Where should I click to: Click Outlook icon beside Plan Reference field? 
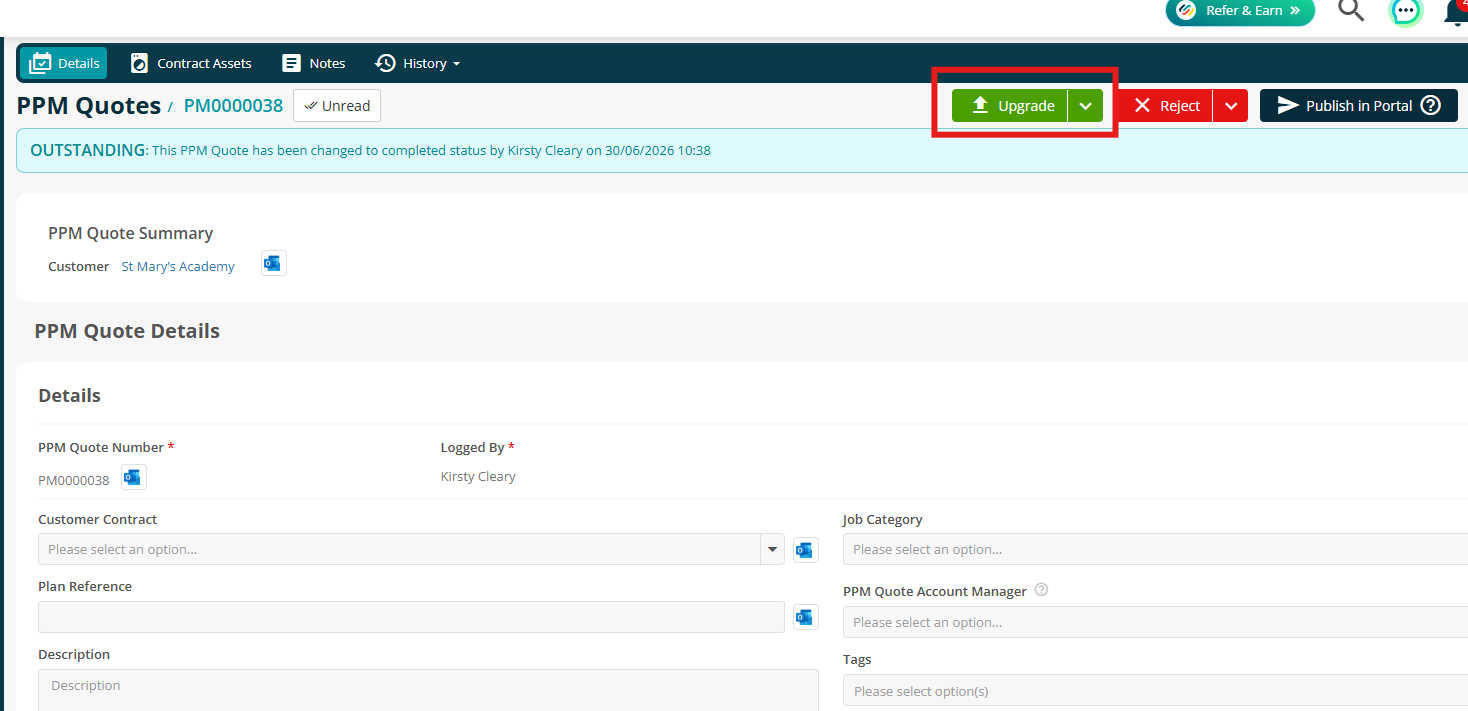[805, 617]
